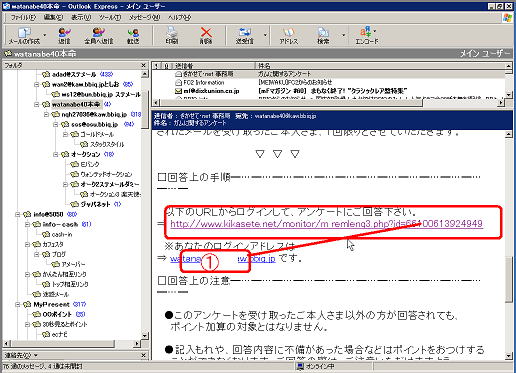Open the dropdown arrow next to 検索
The image size is (516, 373).
pyautogui.click(x=343, y=35)
